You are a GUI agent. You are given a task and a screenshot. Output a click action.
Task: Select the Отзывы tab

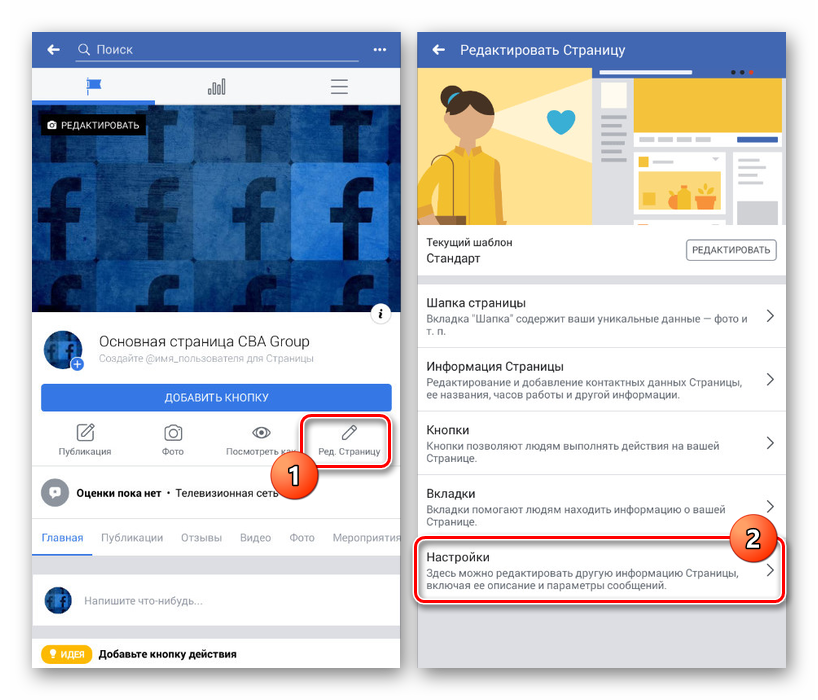tap(201, 538)
